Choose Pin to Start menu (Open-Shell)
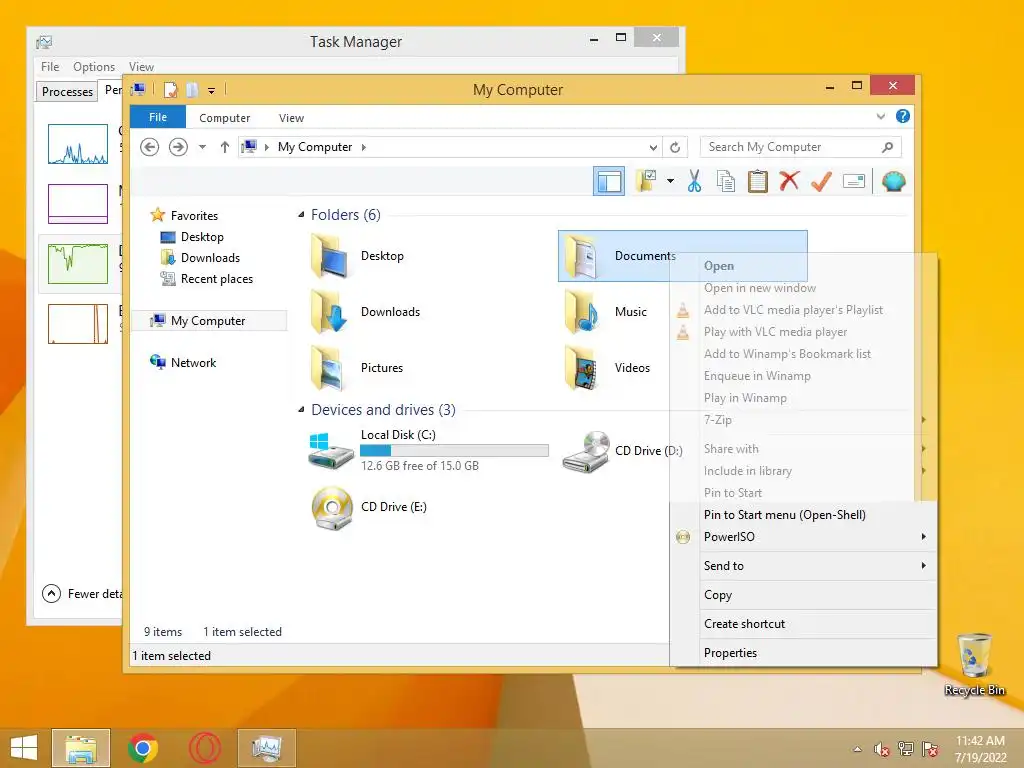 point(804,515)
